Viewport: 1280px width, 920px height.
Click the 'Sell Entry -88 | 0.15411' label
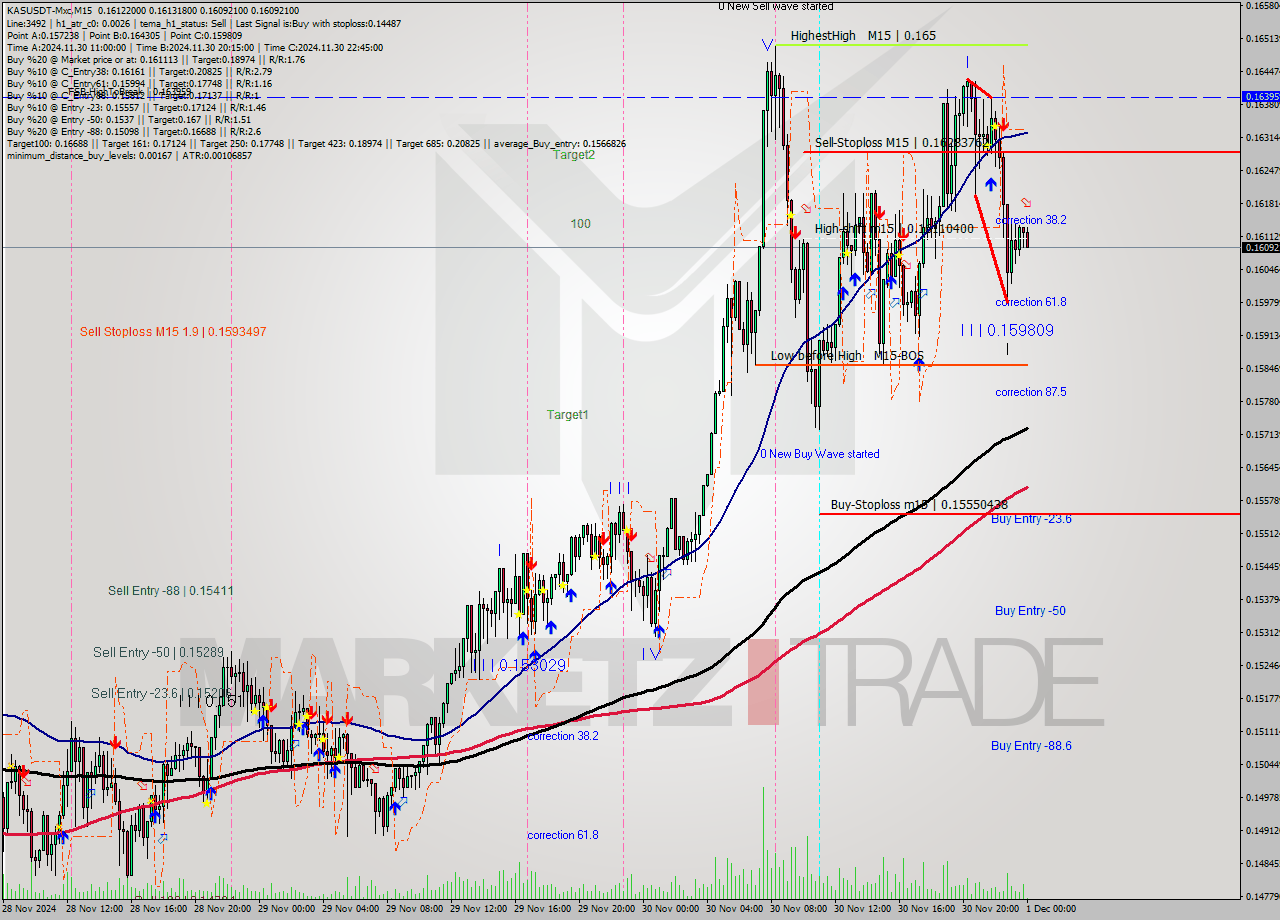pyautogui.click(x=170, y=591)
